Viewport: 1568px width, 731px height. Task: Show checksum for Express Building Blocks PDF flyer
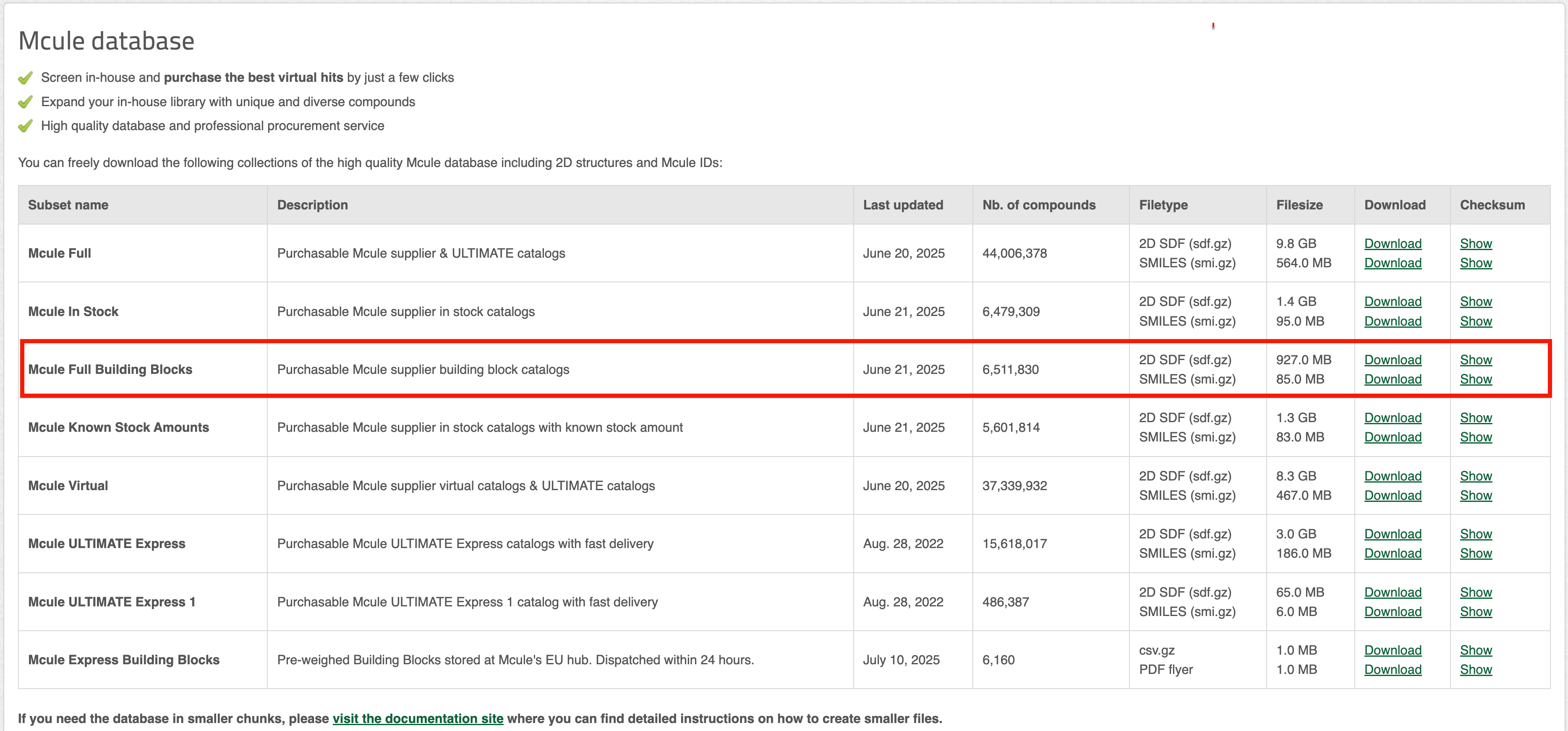pos(1476,670)
